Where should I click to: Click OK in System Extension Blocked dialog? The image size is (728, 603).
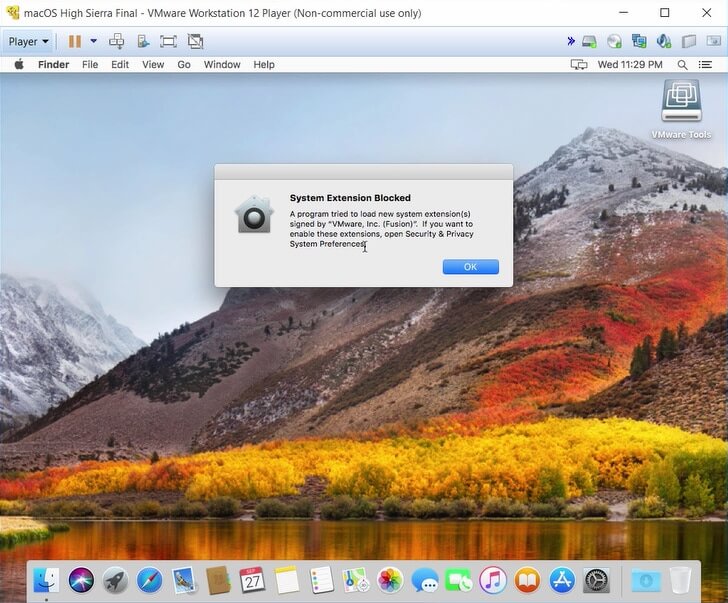pos(470,267)
